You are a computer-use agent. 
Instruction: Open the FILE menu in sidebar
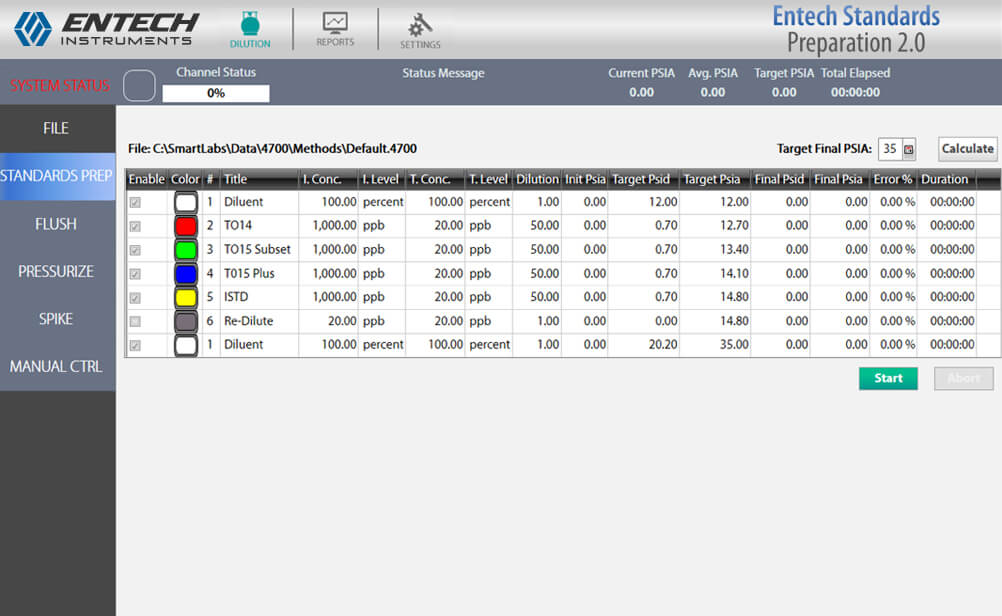pos(58,128)
